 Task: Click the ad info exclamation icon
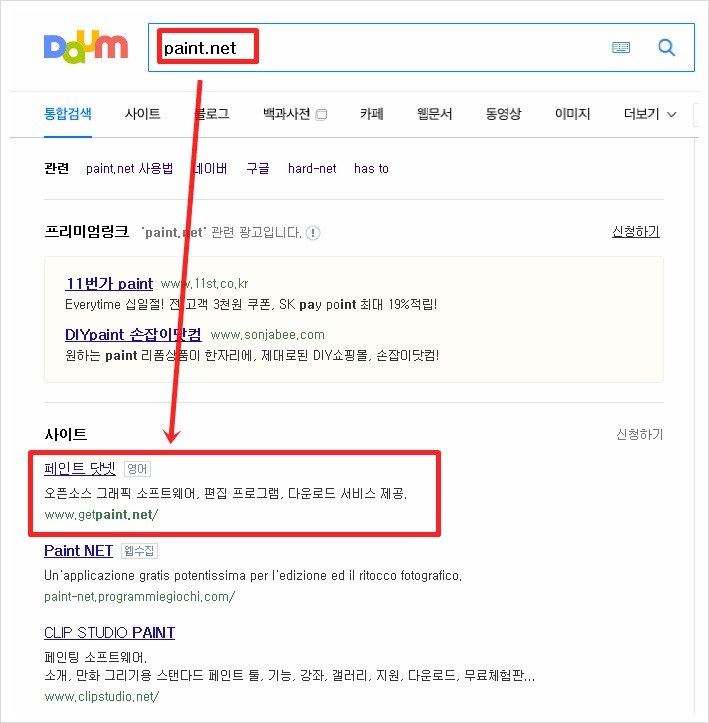pos(313,233)
